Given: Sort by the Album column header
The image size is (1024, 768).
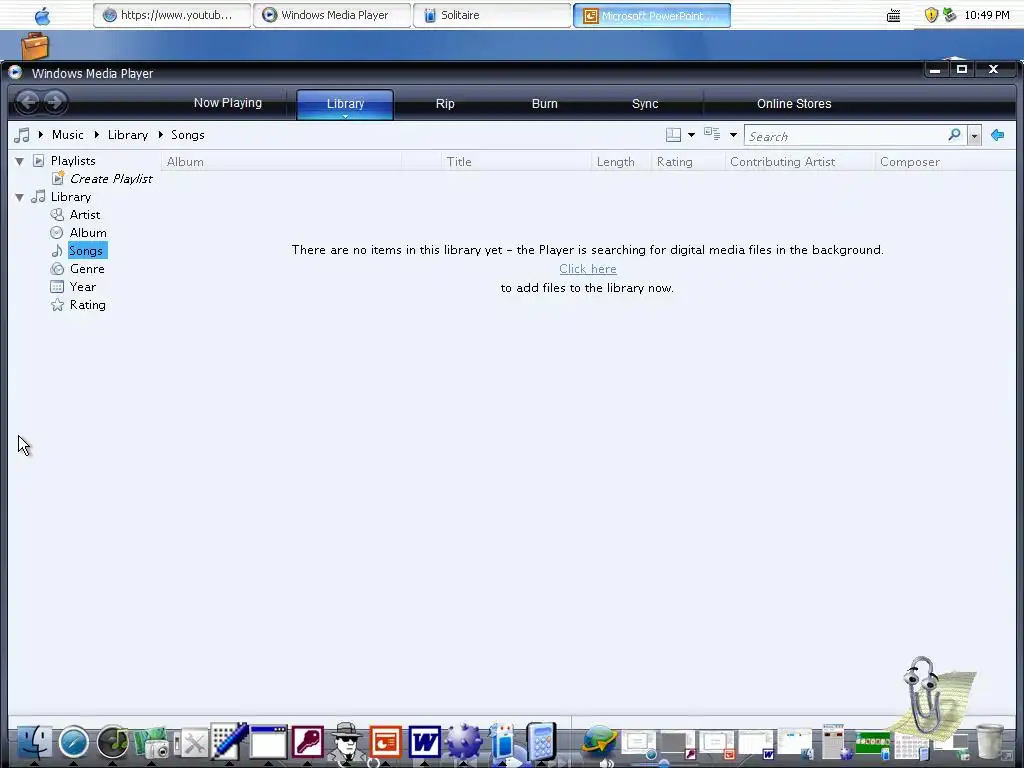Looking at the screenshot, I should pos(281,161).
